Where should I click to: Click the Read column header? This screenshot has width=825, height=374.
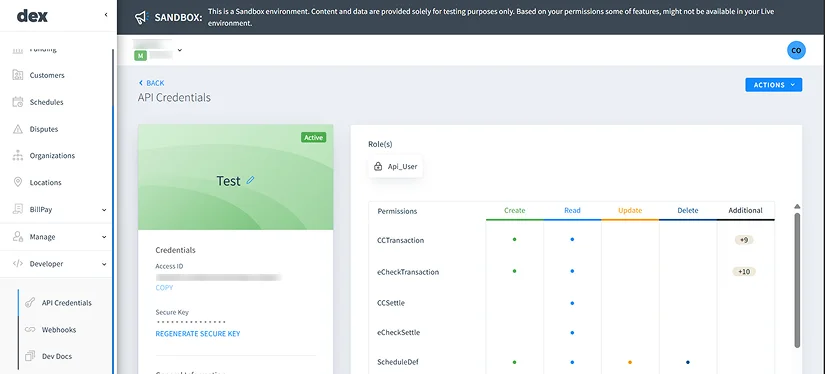tap(572, 210)
